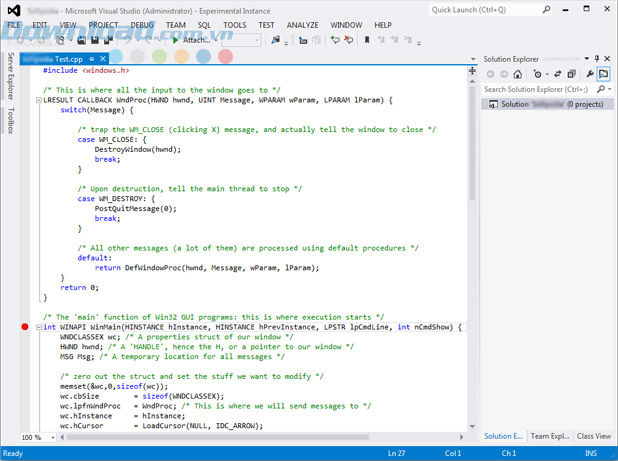The width and height of the screenshot is (618, 461).
Task: Collapse the WndProc function outline
Action: (39, 100)
